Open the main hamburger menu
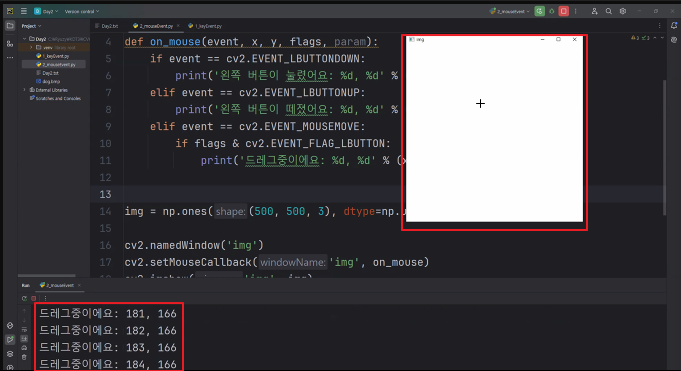The width and height of the screenshot is (681, 371). point(24,11)
